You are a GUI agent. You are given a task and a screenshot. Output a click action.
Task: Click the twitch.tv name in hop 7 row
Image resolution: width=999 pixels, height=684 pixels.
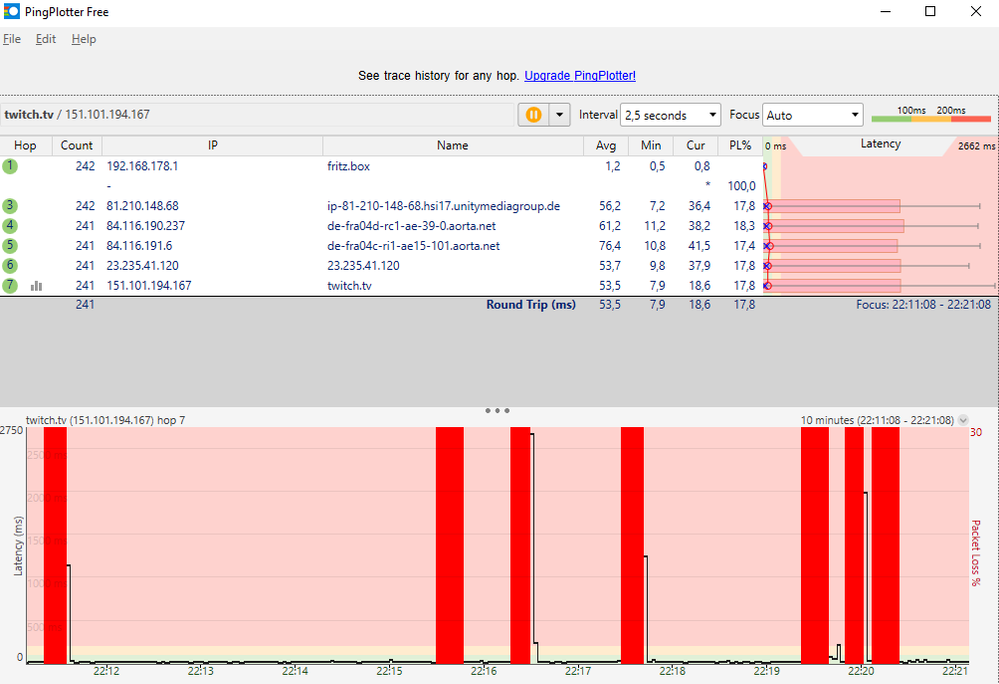[349, 285]
